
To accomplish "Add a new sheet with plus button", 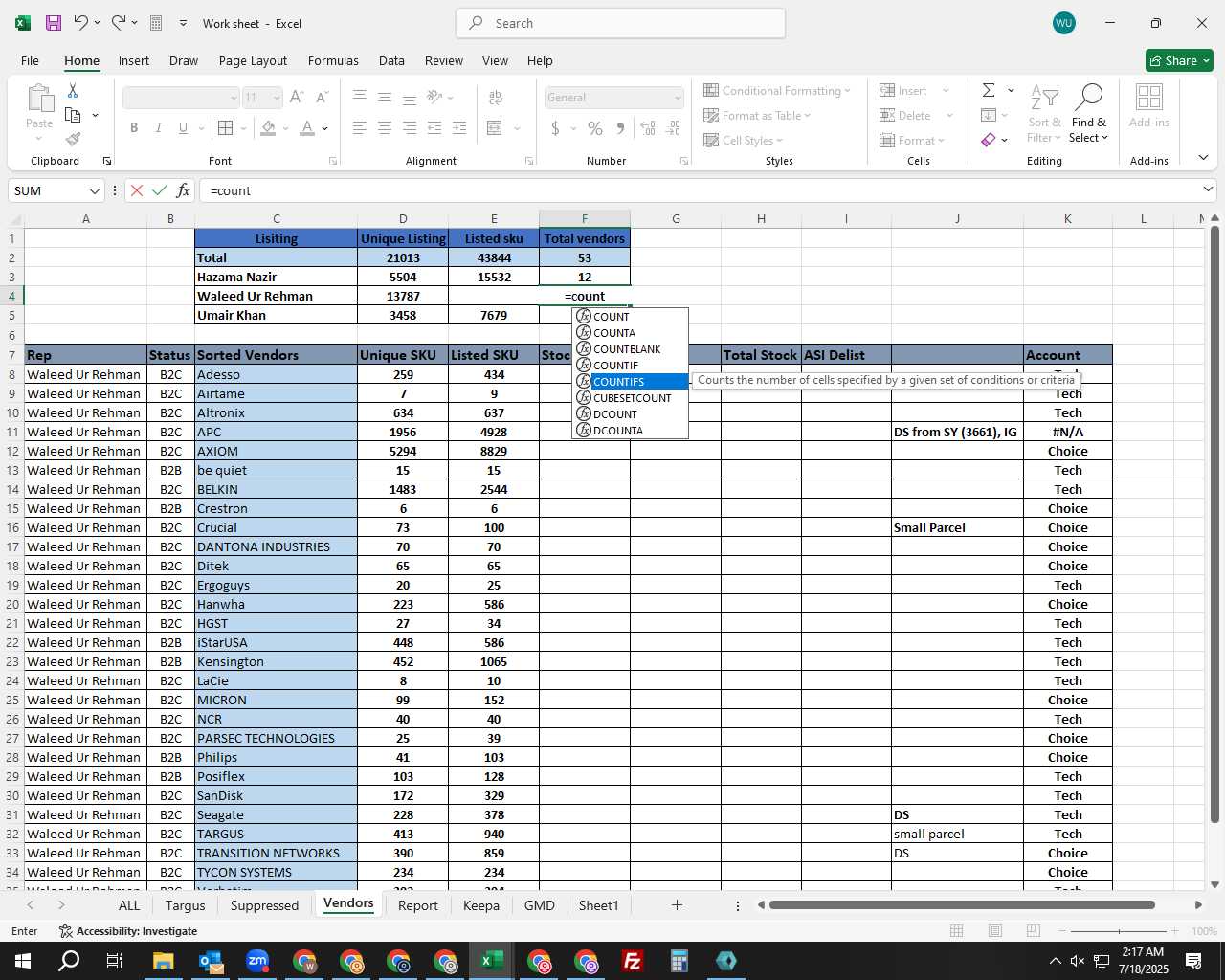I will pos(677,904).
